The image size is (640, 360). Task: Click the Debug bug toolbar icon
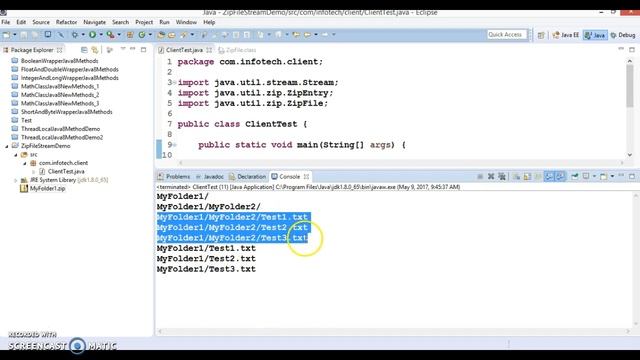[x=75, y=35]
